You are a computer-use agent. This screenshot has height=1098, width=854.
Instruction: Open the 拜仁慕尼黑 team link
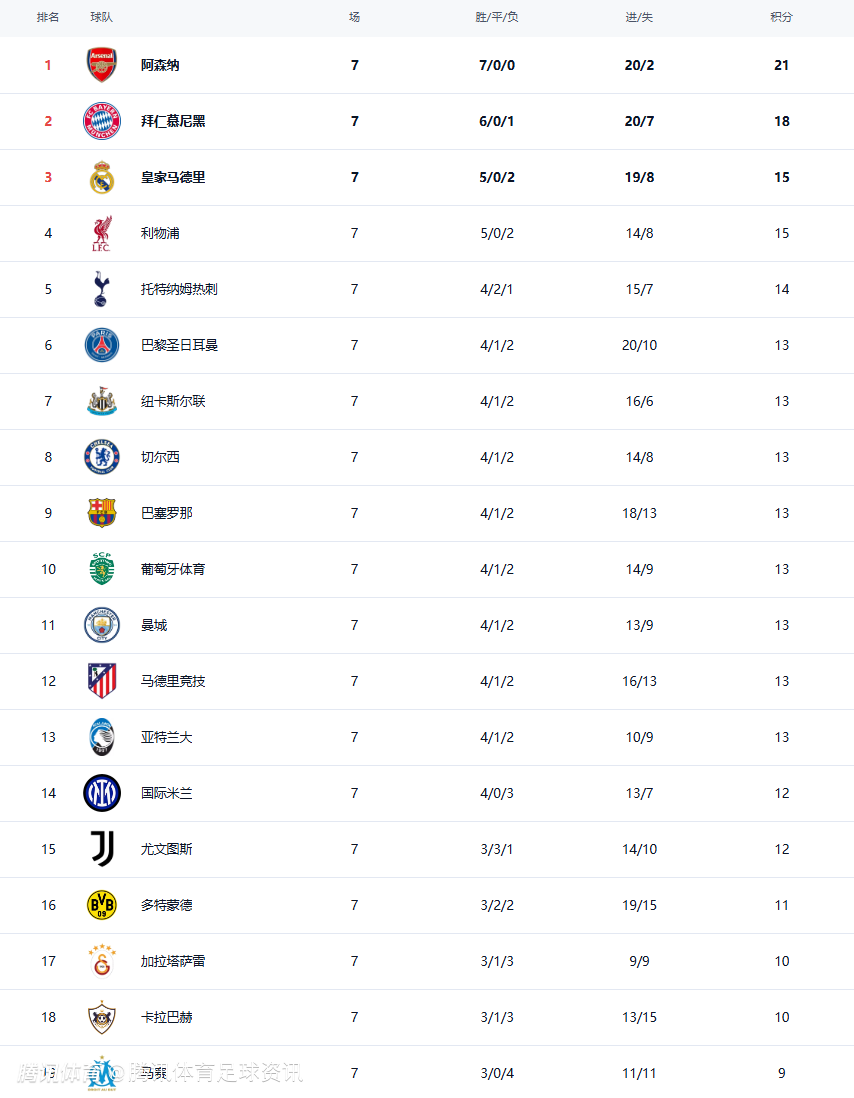click(173, 121)
